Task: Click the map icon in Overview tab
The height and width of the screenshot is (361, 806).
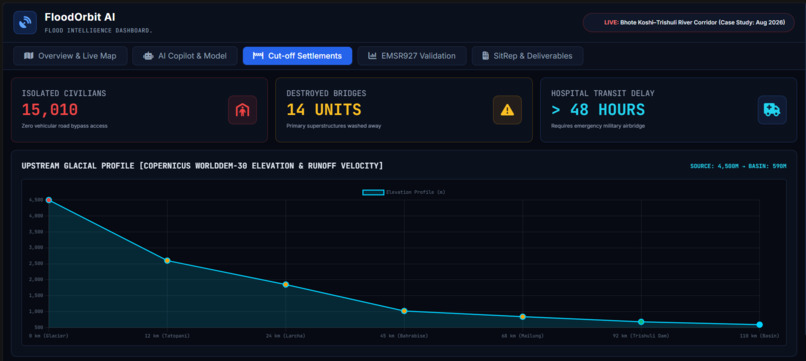Action: [29, 56]
